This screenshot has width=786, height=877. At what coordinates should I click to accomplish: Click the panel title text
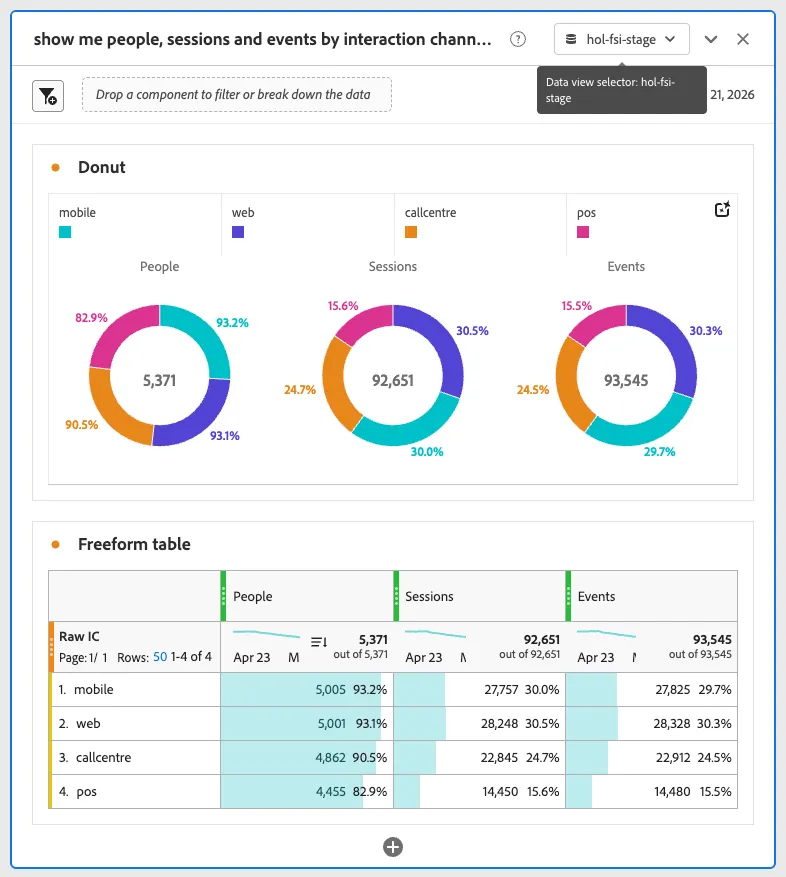(262, 39)
